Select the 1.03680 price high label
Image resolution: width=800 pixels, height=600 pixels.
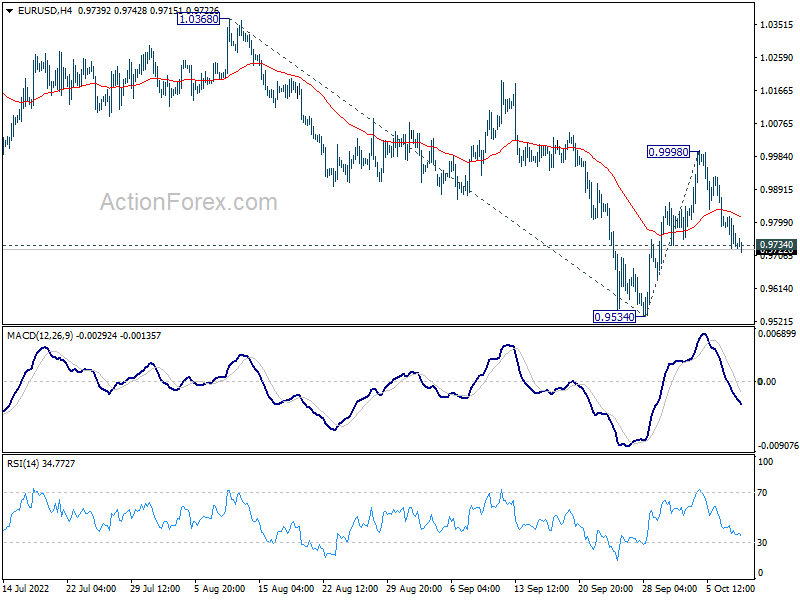click(x=198, y=19)
